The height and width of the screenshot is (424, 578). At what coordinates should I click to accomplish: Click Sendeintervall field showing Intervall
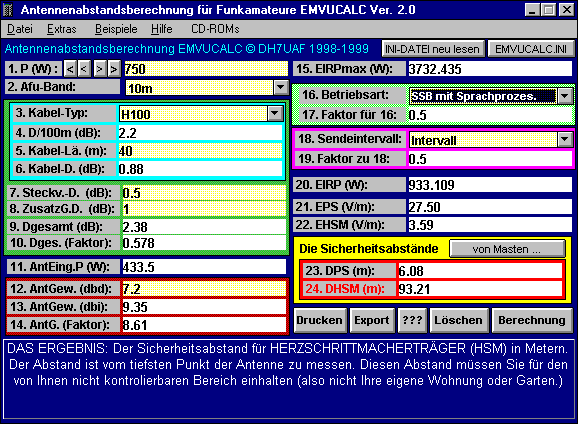pos(483,140)
